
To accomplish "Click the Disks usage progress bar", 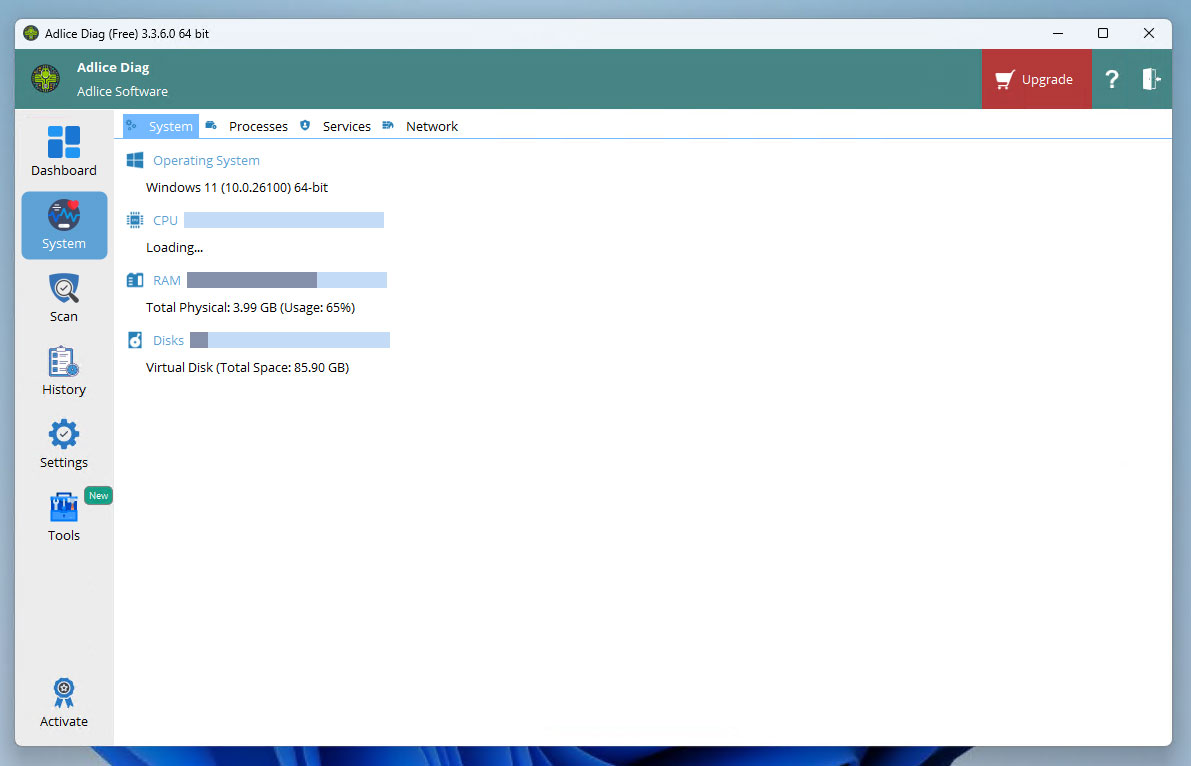I will [x=290, y=340].
